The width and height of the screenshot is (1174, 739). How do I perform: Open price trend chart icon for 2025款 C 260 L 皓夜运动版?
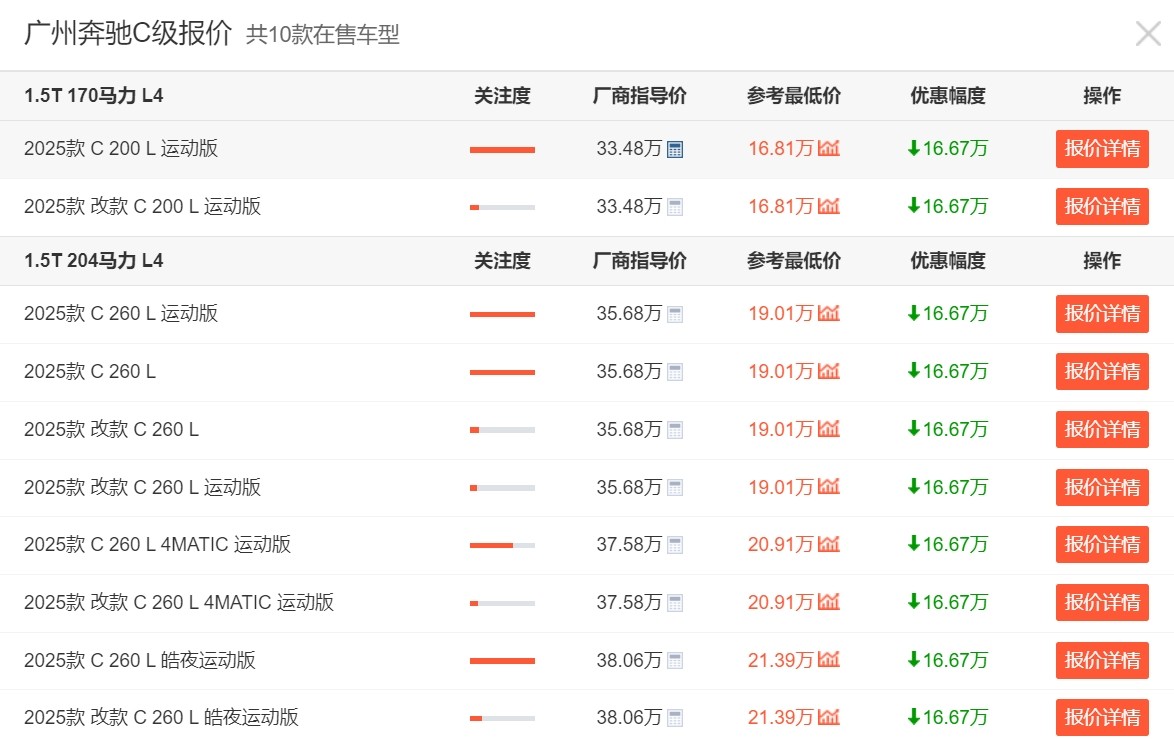829,659
